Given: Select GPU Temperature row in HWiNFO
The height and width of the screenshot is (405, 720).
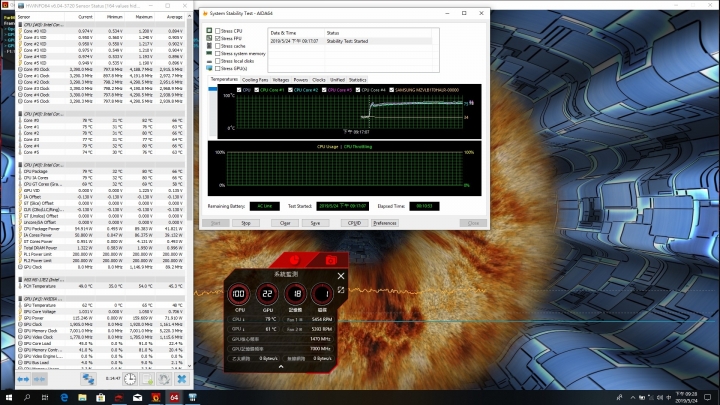Looking at the screenshot, I should click(x=101, y=305).
